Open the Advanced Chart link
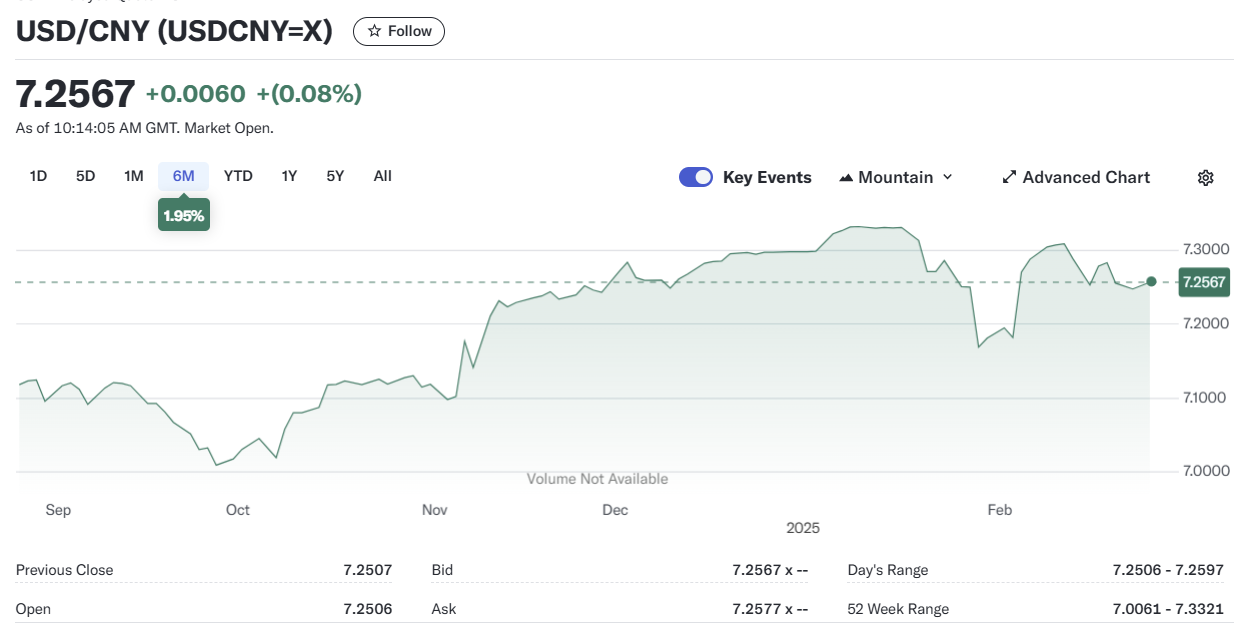 [x=1085, y=177]
